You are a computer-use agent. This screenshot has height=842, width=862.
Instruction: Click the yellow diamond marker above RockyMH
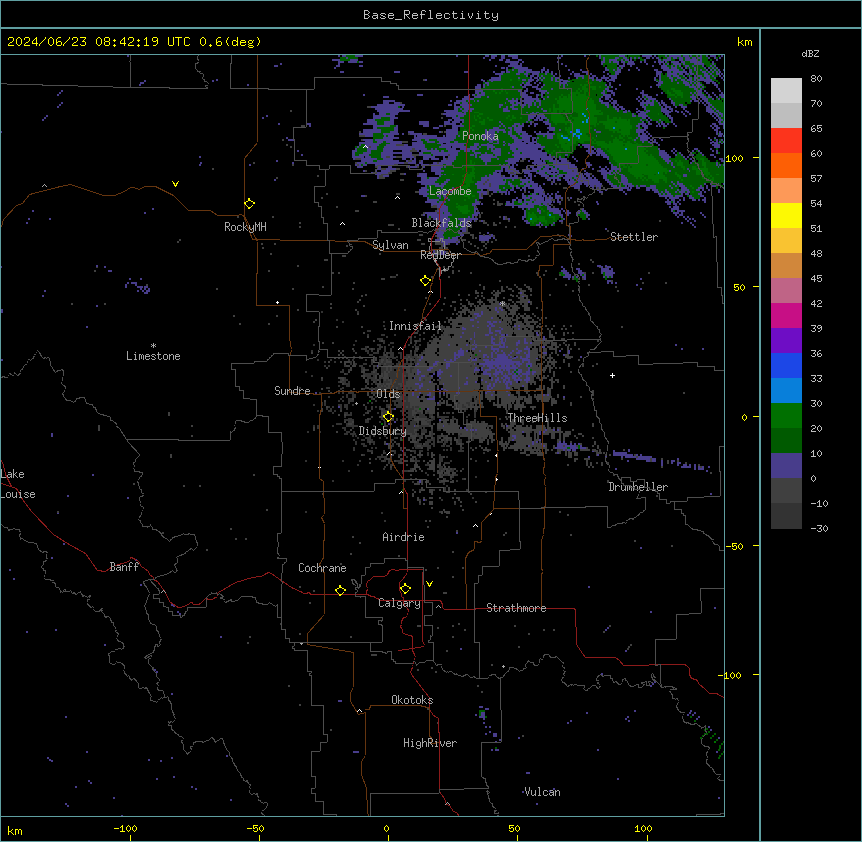coord(250,204)
